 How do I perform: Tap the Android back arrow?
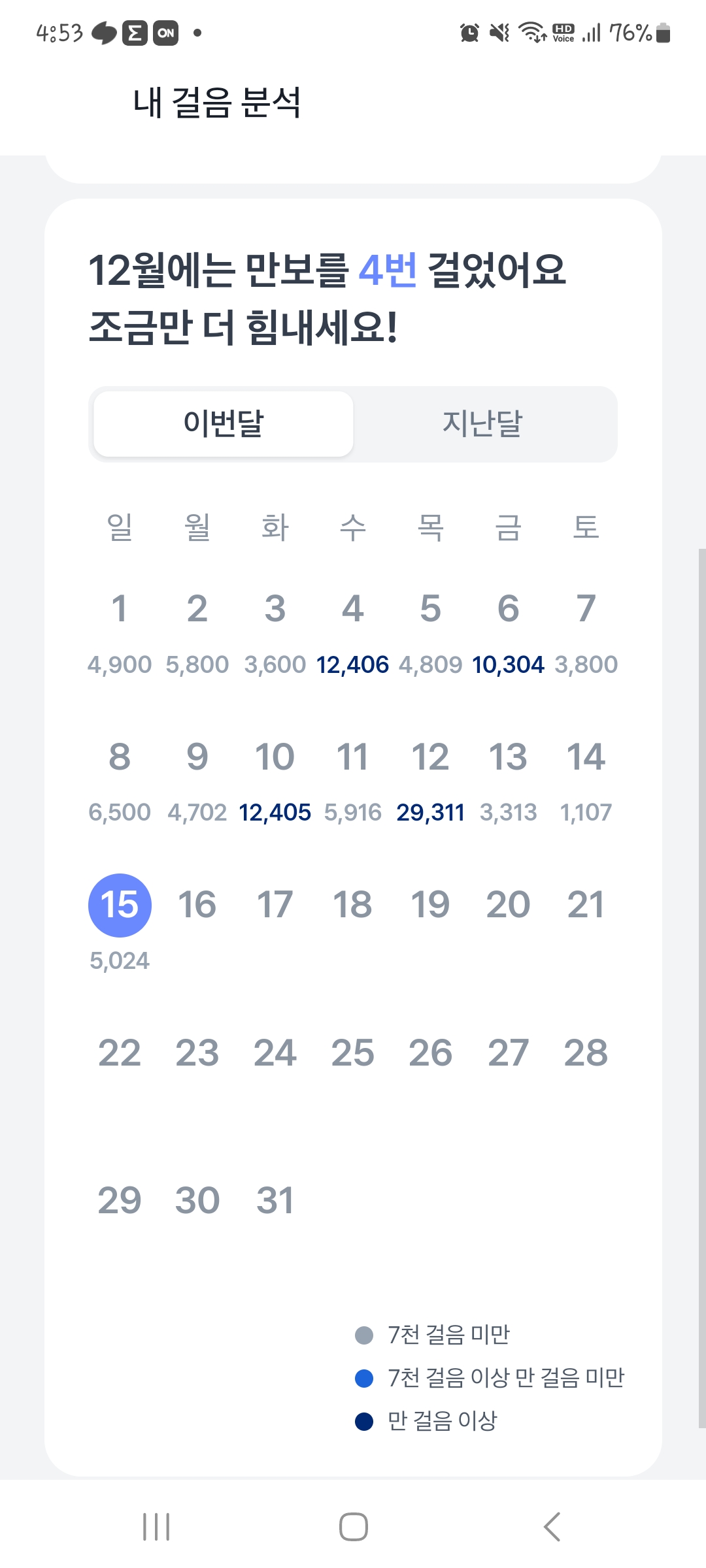552,1527
